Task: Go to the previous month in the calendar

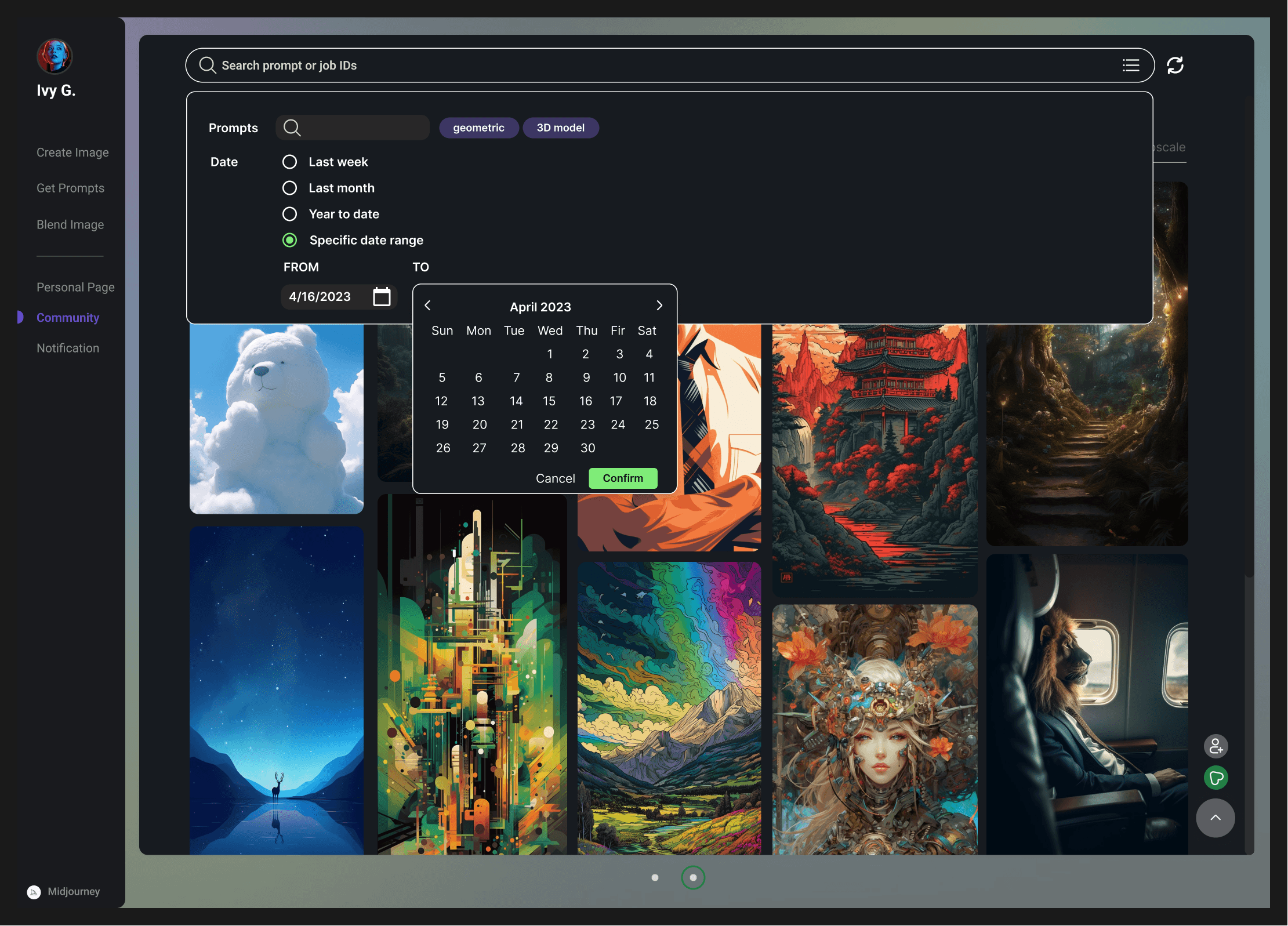Action: pos(428,306)
